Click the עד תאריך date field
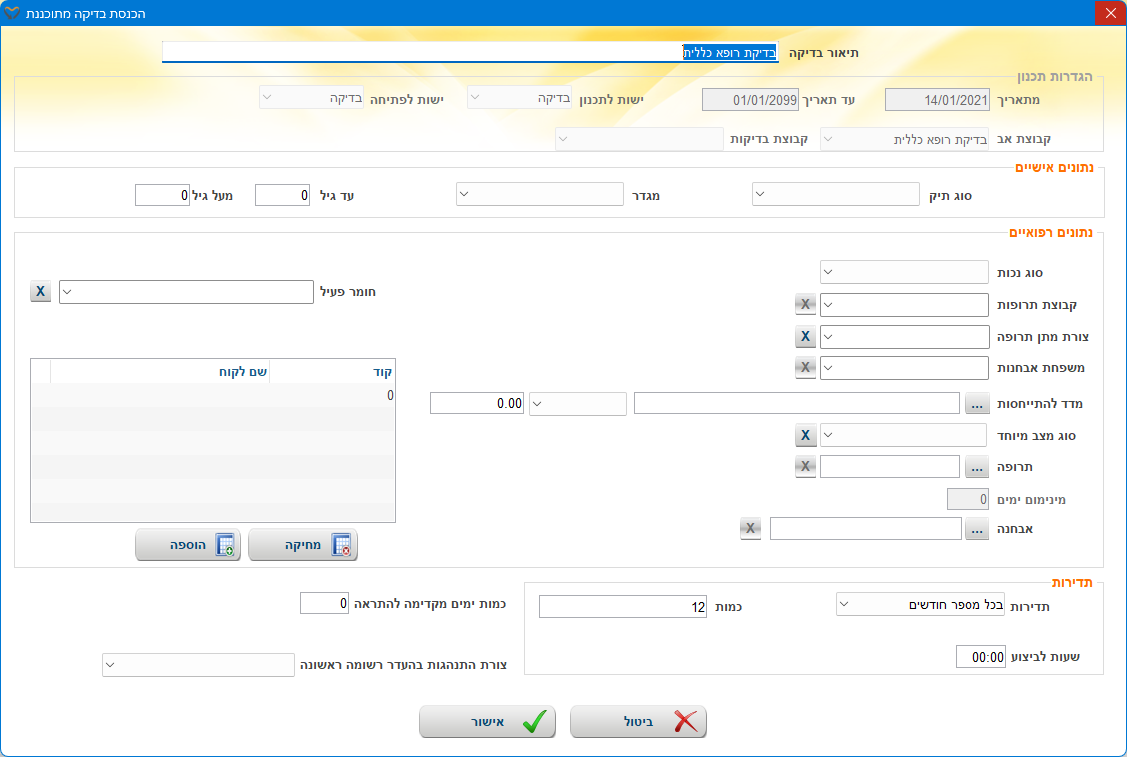 pyautogui.click(x=750, y=100)
